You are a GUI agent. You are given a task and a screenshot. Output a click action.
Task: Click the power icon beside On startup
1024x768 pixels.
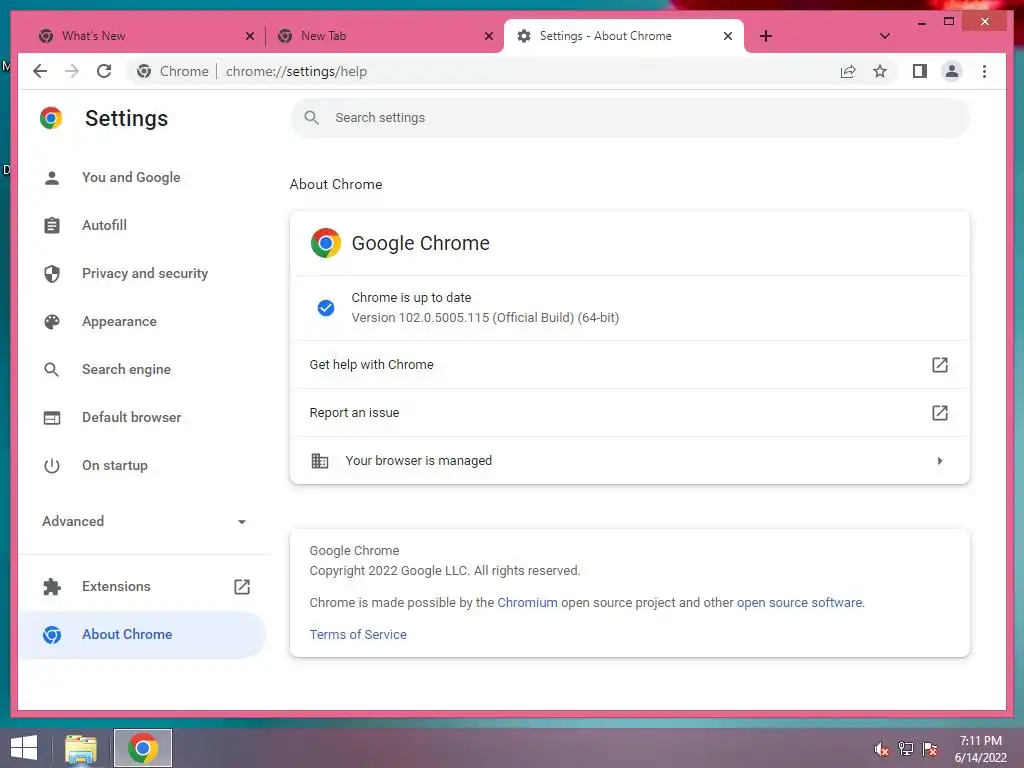click(52, 466)
